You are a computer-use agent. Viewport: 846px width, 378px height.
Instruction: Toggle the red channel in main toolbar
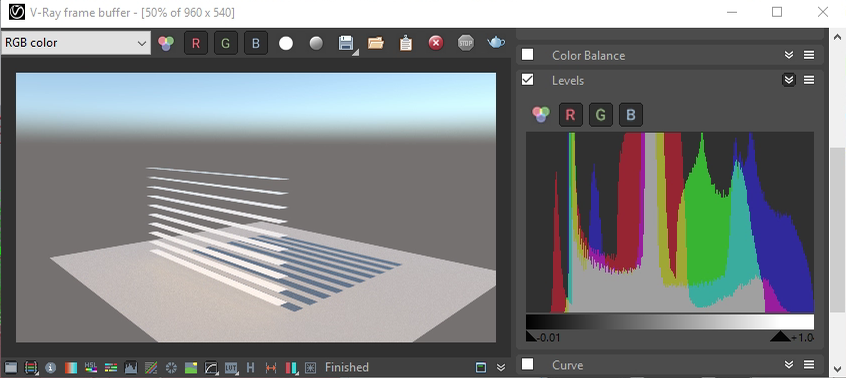tap(196, 43)
